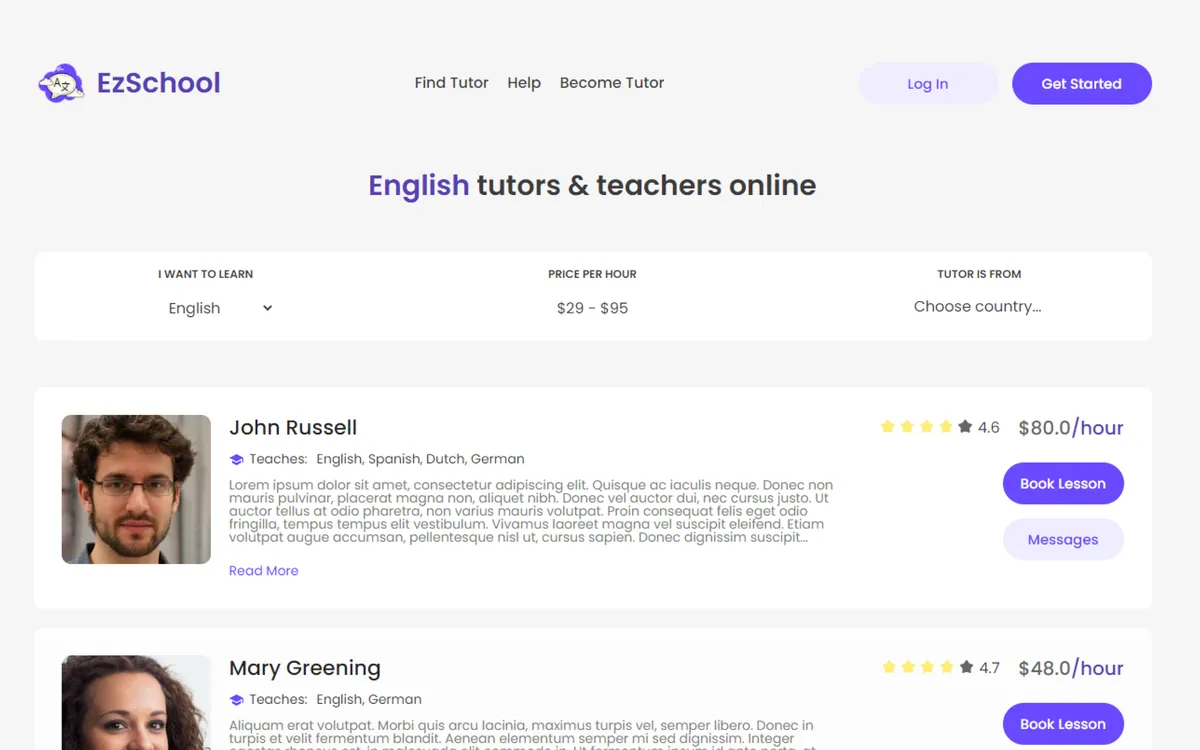Open the Choose country selector
1200x750 pixels.
977,307
